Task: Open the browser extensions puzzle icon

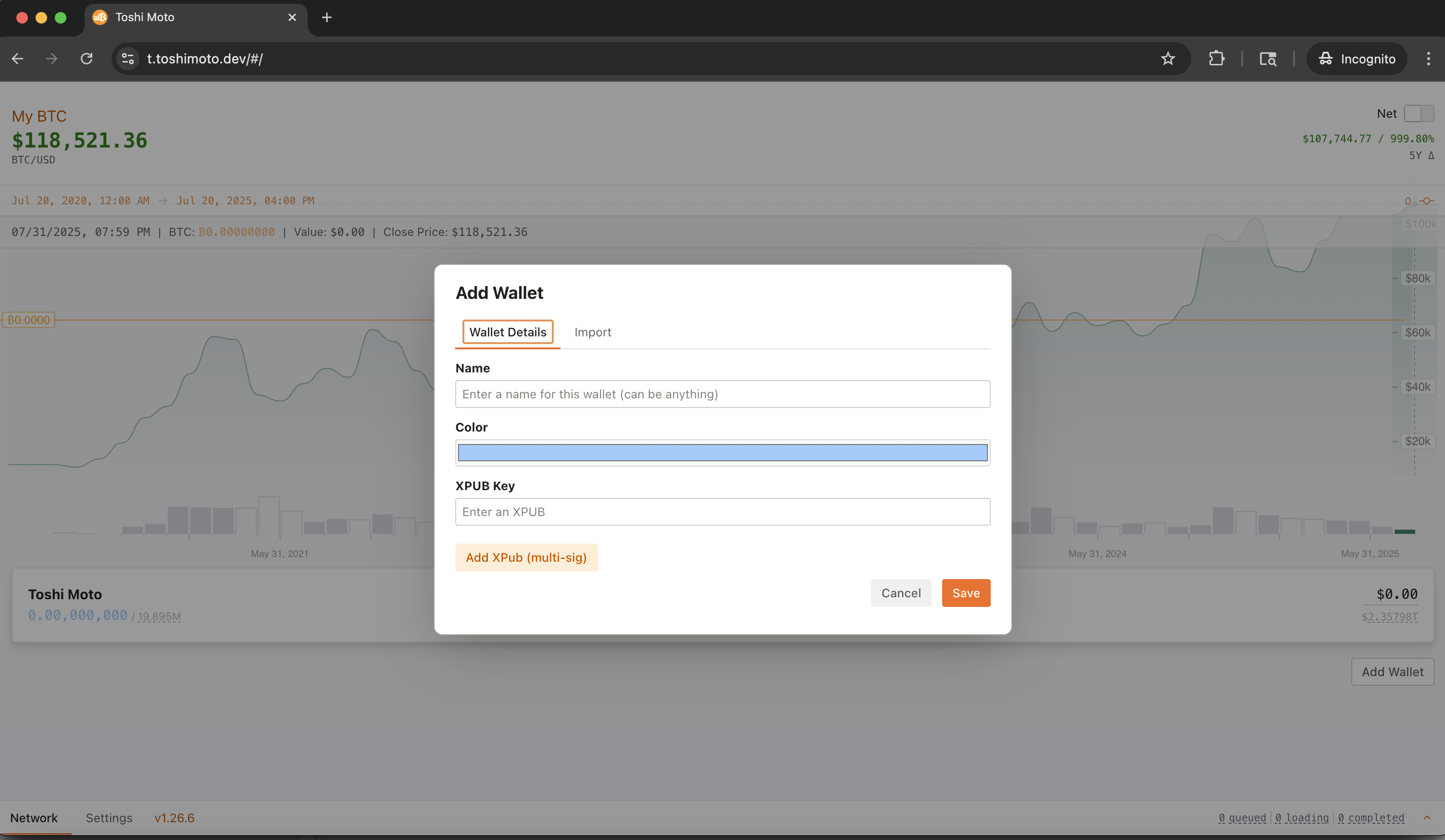Action: pyautogui.click(x=1217, y=59)
